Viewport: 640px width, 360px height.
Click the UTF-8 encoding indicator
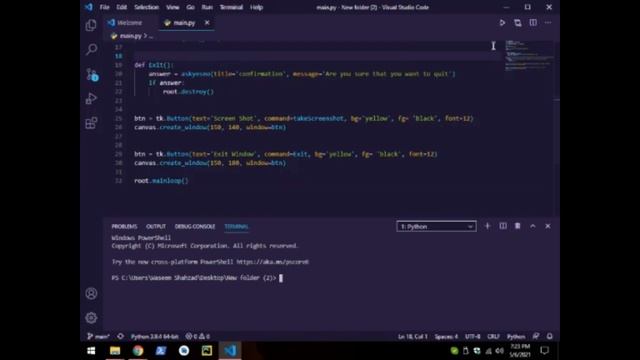[x=473, y=336]
